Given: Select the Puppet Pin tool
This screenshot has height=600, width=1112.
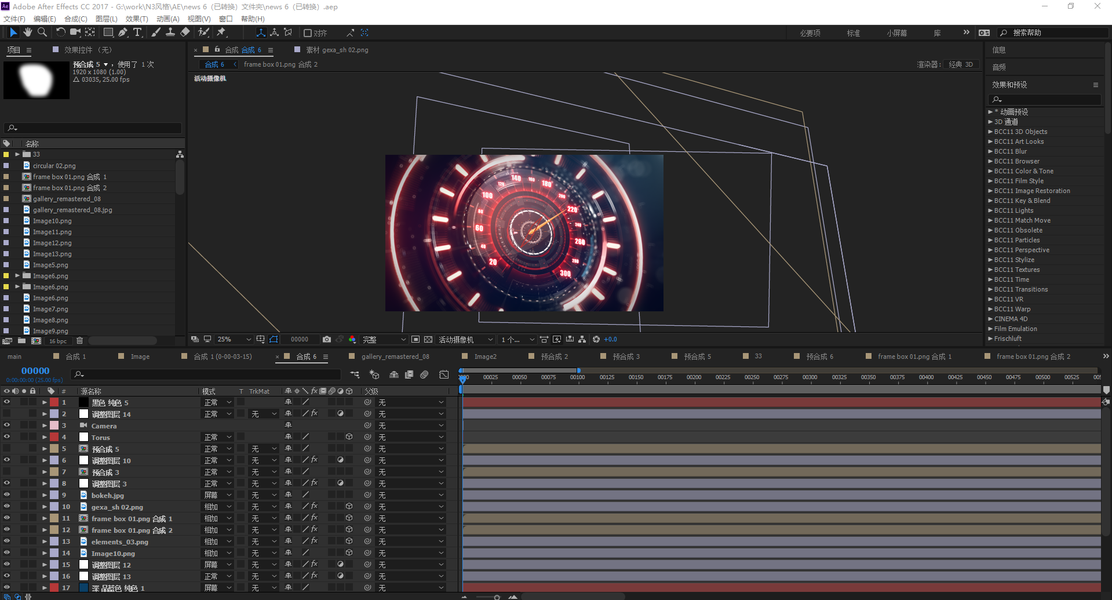Looking at the screenshot, I should click(221, 33).
